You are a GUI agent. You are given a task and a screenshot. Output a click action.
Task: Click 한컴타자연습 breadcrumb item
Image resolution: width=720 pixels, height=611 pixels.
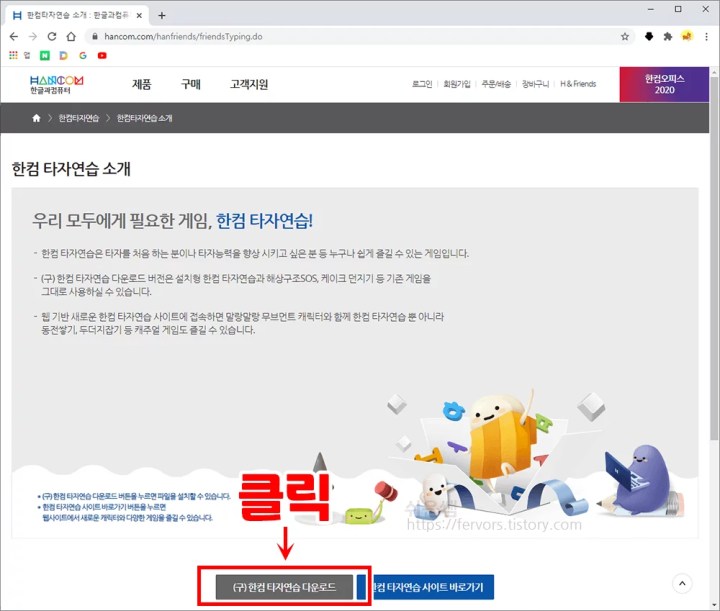click(x=79, y=118)
